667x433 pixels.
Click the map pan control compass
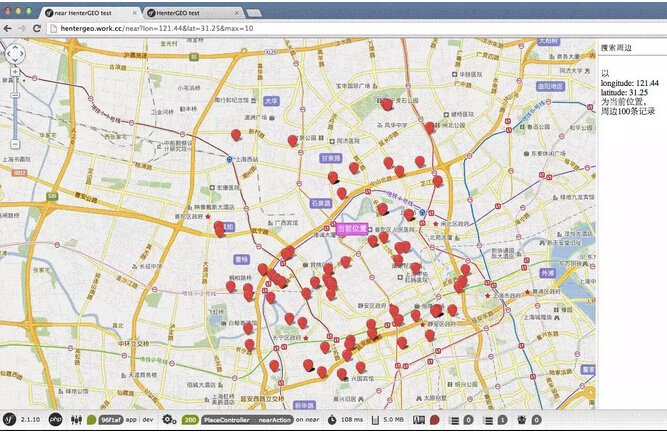point(15,53)
